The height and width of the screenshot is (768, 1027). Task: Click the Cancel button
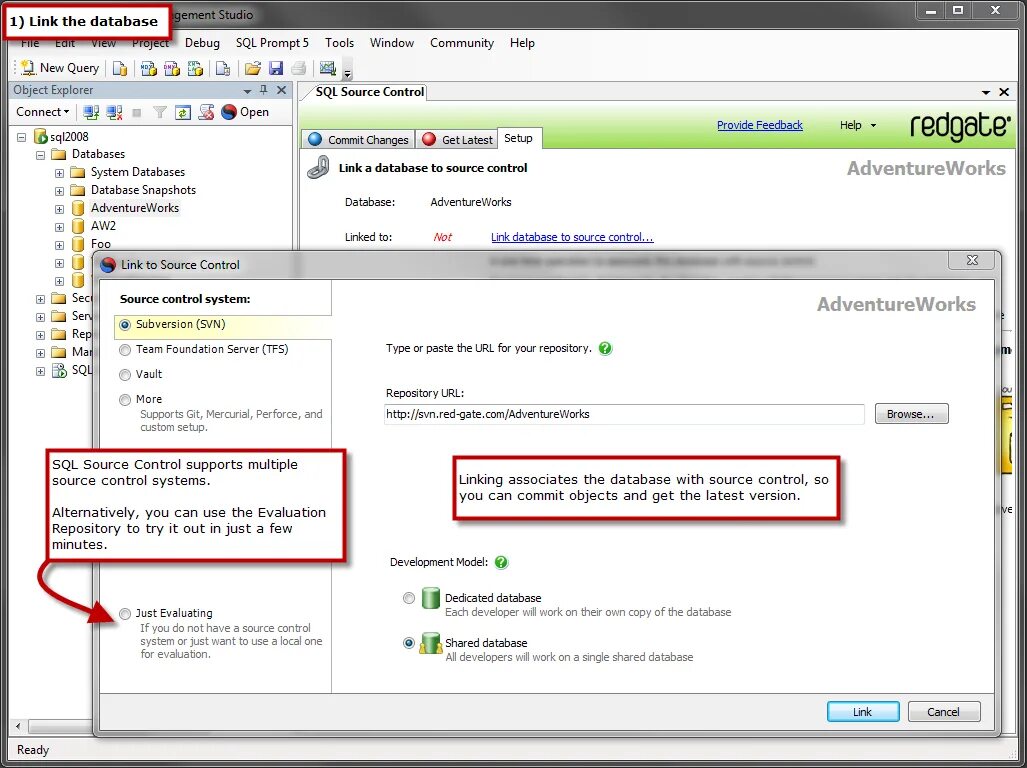coord(944,712)
